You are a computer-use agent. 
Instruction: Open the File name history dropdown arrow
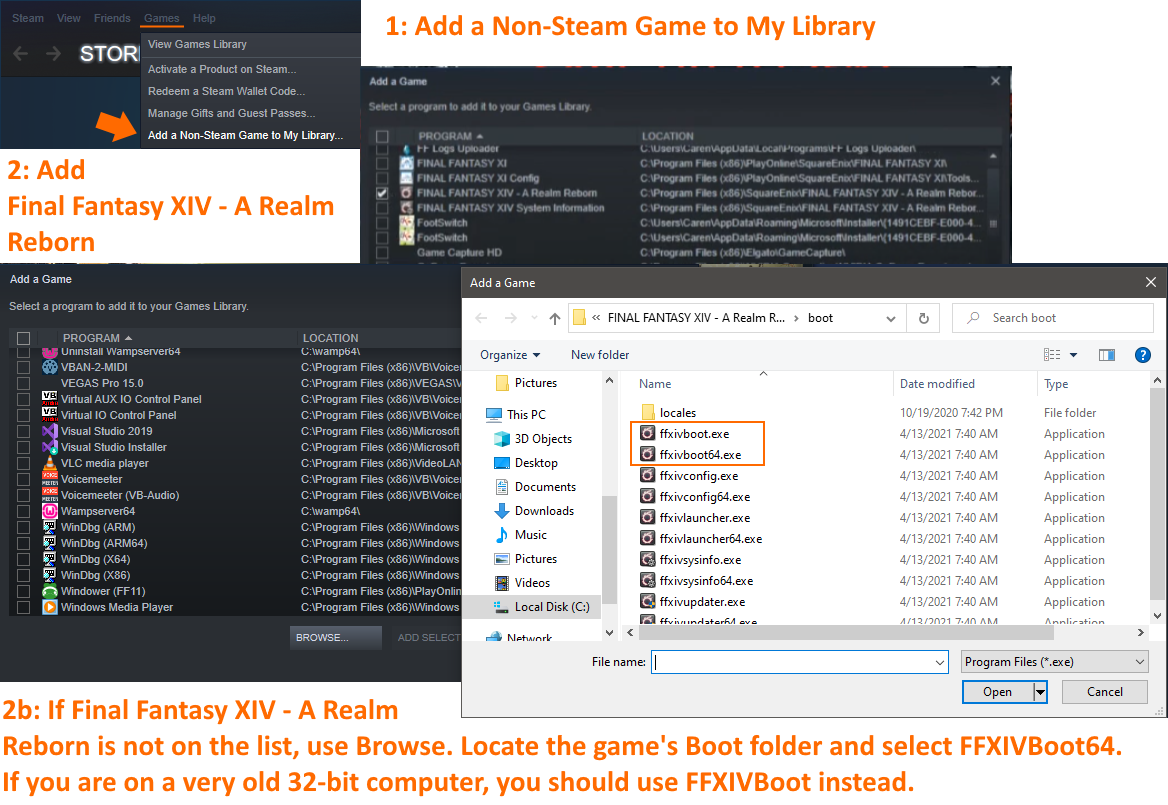coord(939,662)
